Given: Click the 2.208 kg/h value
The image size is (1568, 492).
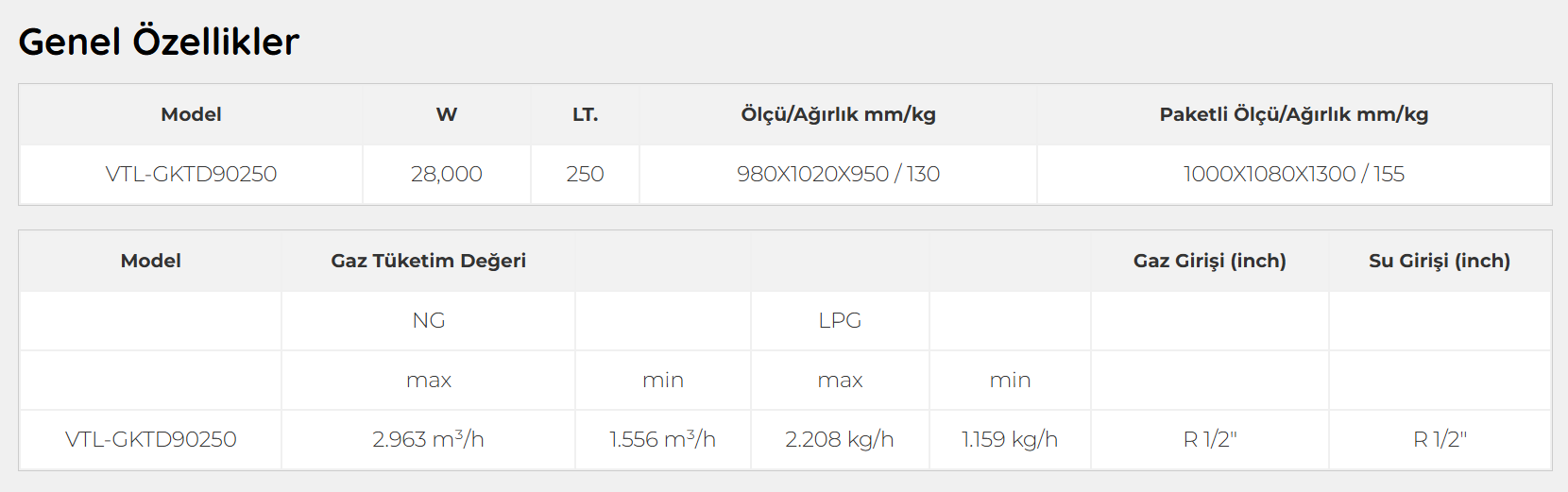Looking at the screenshot, I should [x=840, y=439].
